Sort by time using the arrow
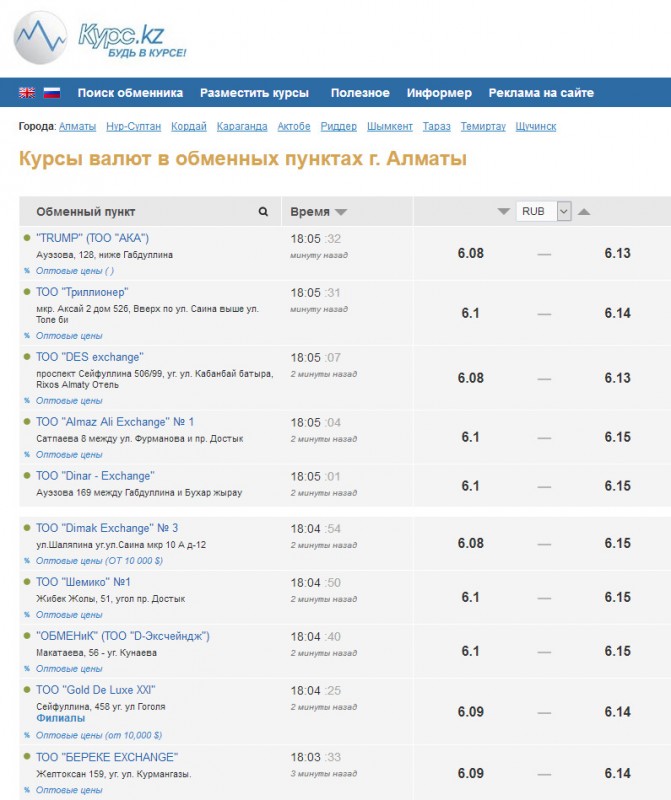Image resolution: width=671 pixels, height=800 pixels. 341,212
